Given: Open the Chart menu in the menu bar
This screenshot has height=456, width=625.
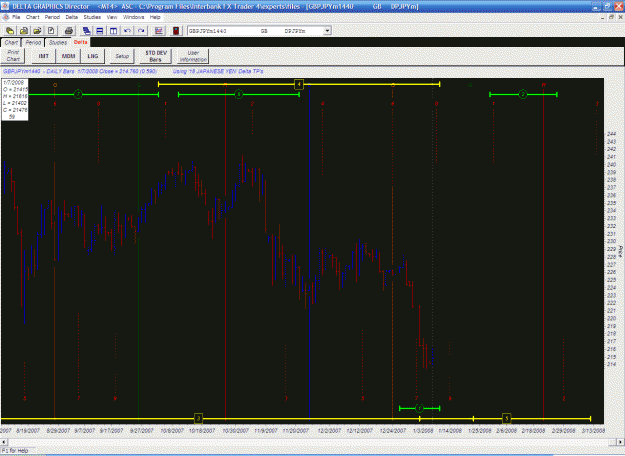Looking at the screenshot, I should (x=33, y=17).
